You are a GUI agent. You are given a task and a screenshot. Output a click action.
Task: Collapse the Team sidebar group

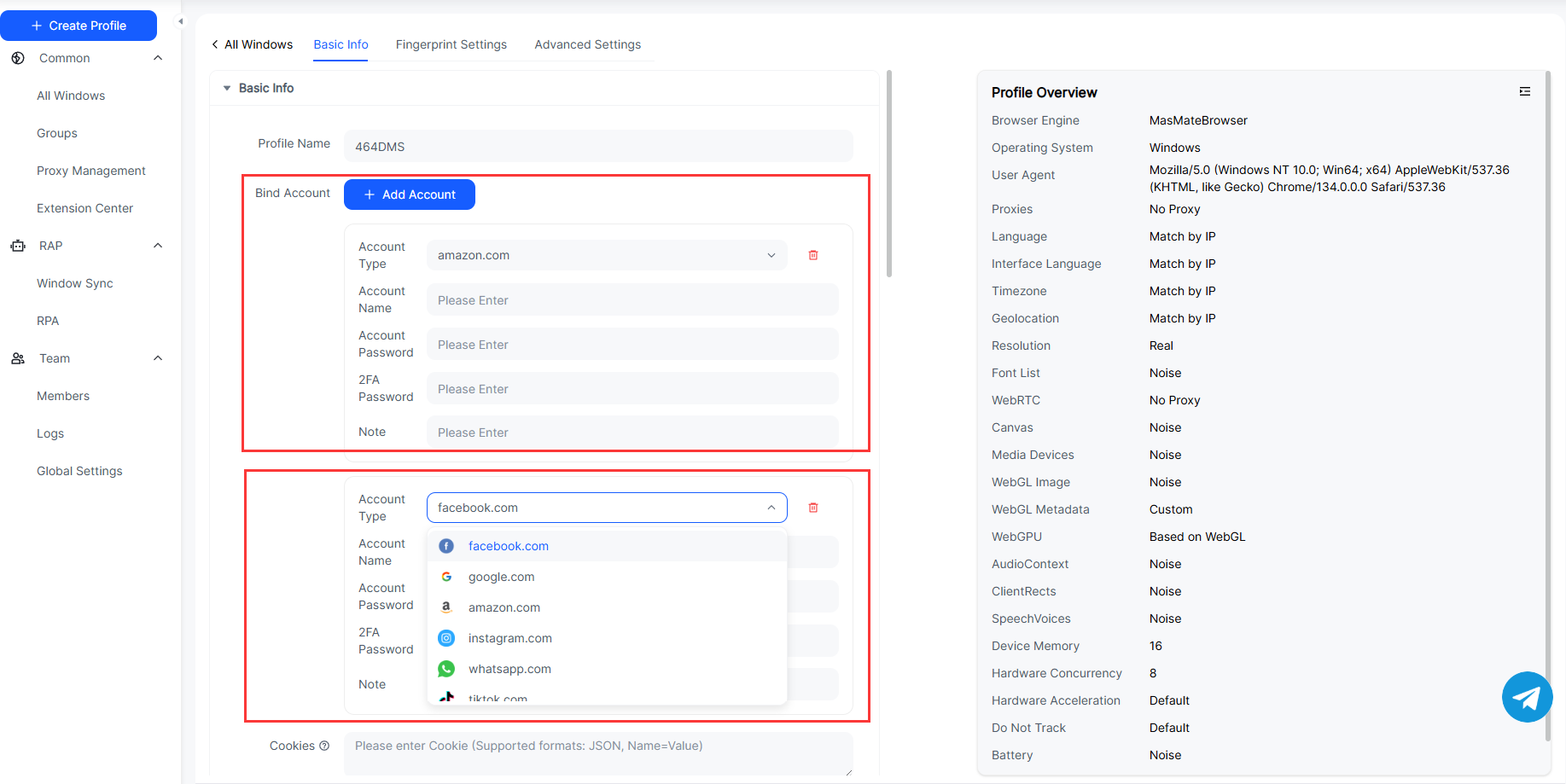pos(158,358)
